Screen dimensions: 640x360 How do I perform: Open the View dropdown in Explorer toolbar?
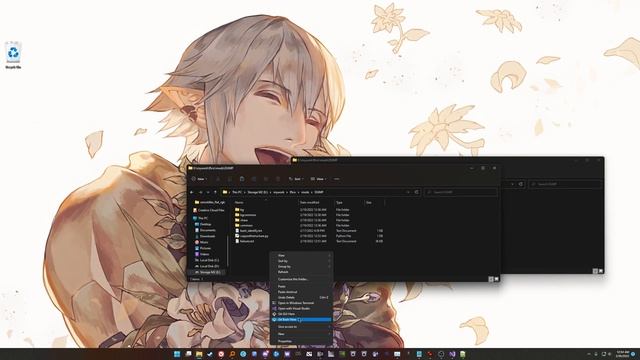pos(318,179)
